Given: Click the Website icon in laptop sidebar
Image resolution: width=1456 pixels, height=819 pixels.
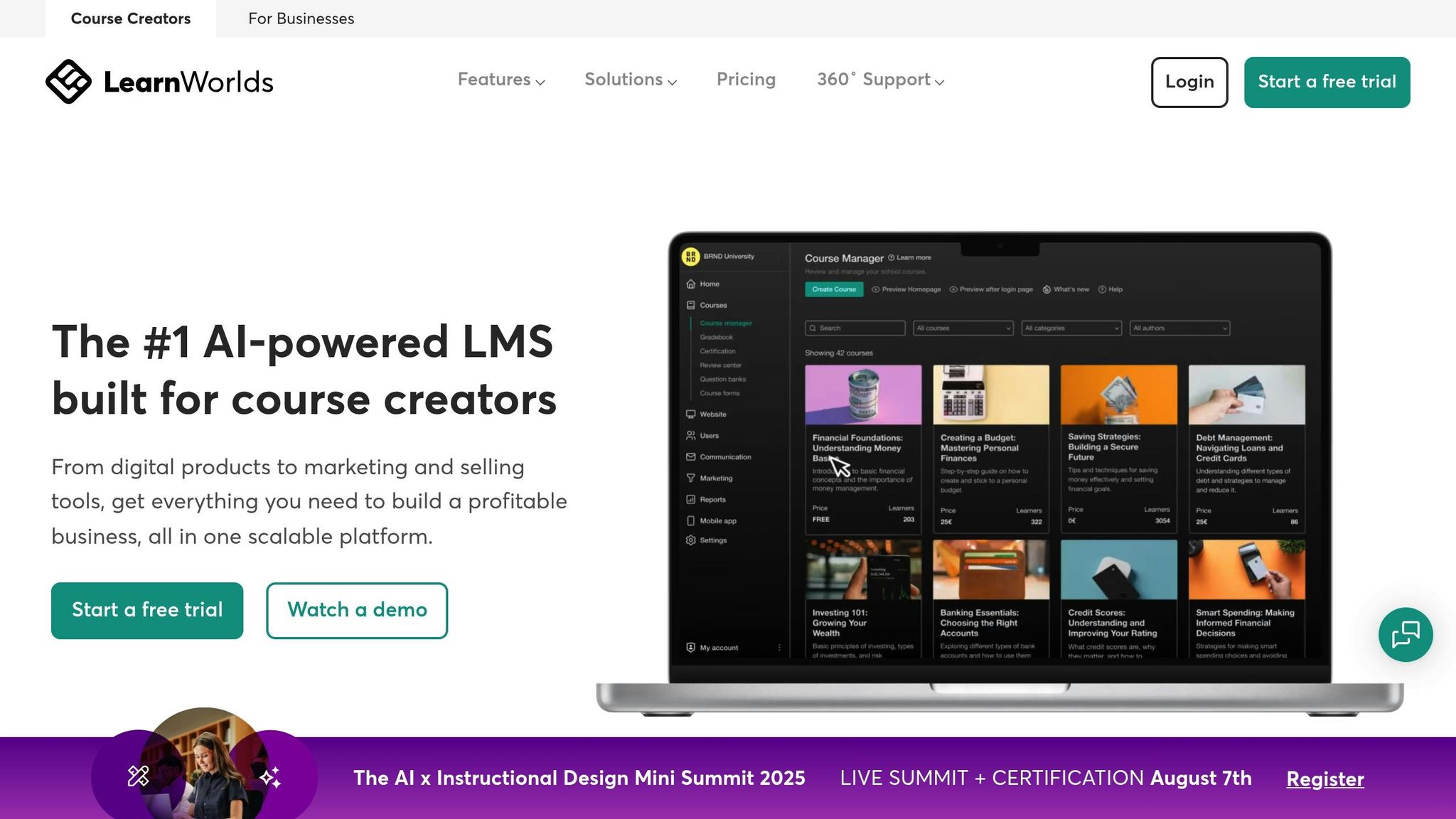Looking at the screenshot, I should pyautogui.click(x=690, y=414).
